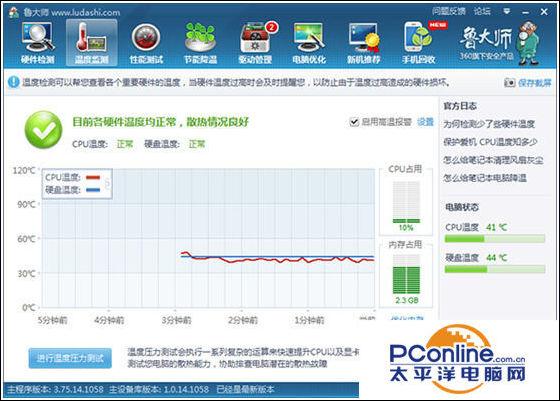
Task: Open 怎么给笔记本电脑降温 article
Action: pyautogui.click(x=485, y=178)
